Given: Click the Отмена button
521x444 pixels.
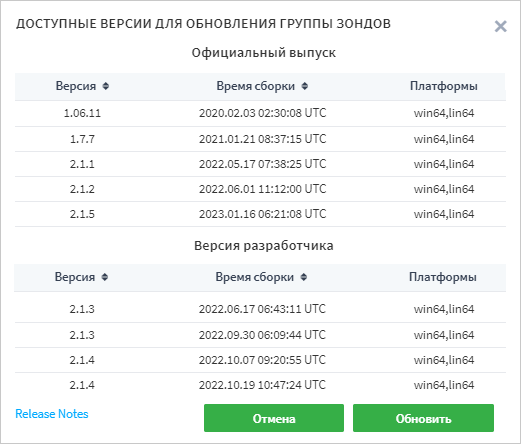Looking at the screenshot, I should click(274, 418).
